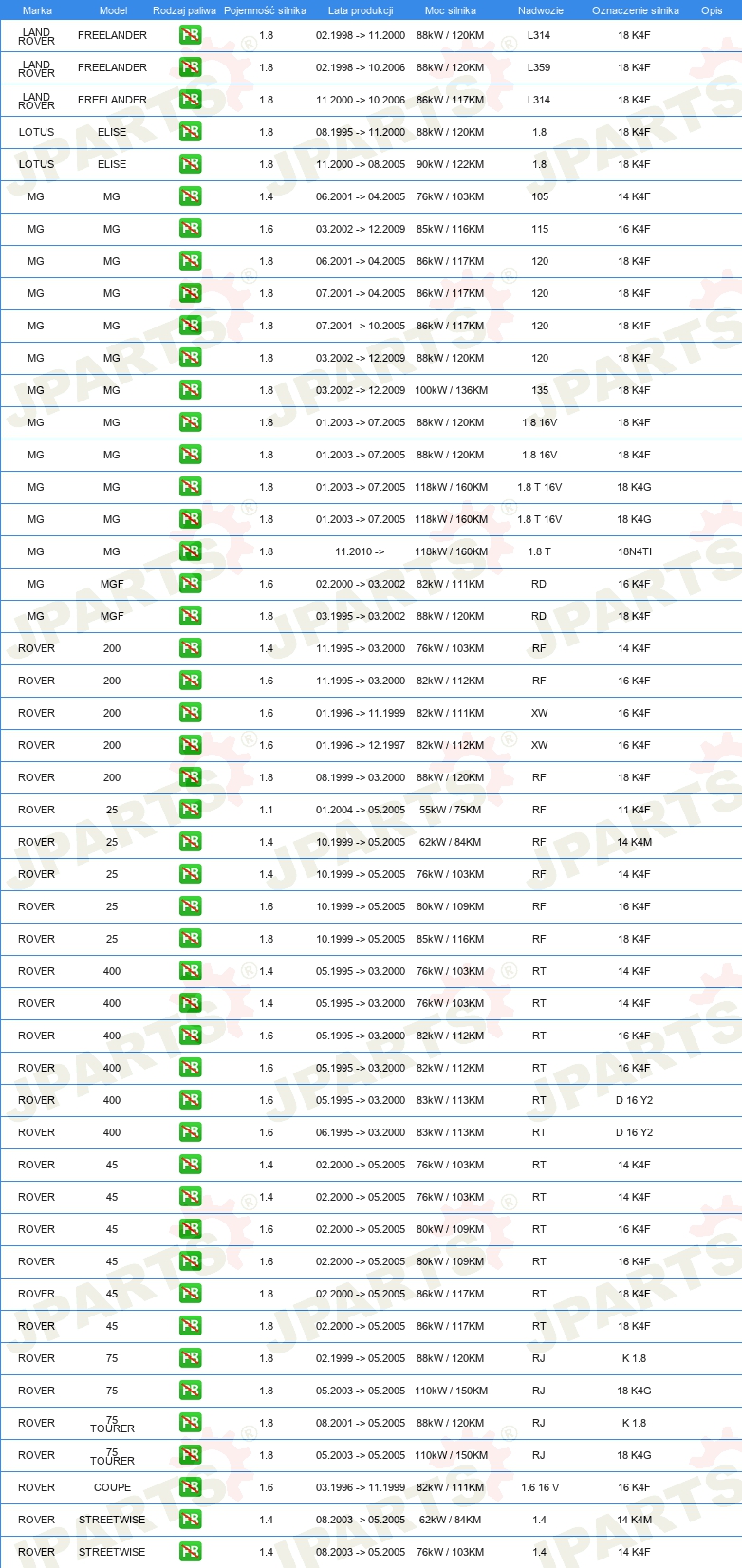Select the 11.2000 -> 08.2005 date cell

pyautogui.click(x=361, y=164)
